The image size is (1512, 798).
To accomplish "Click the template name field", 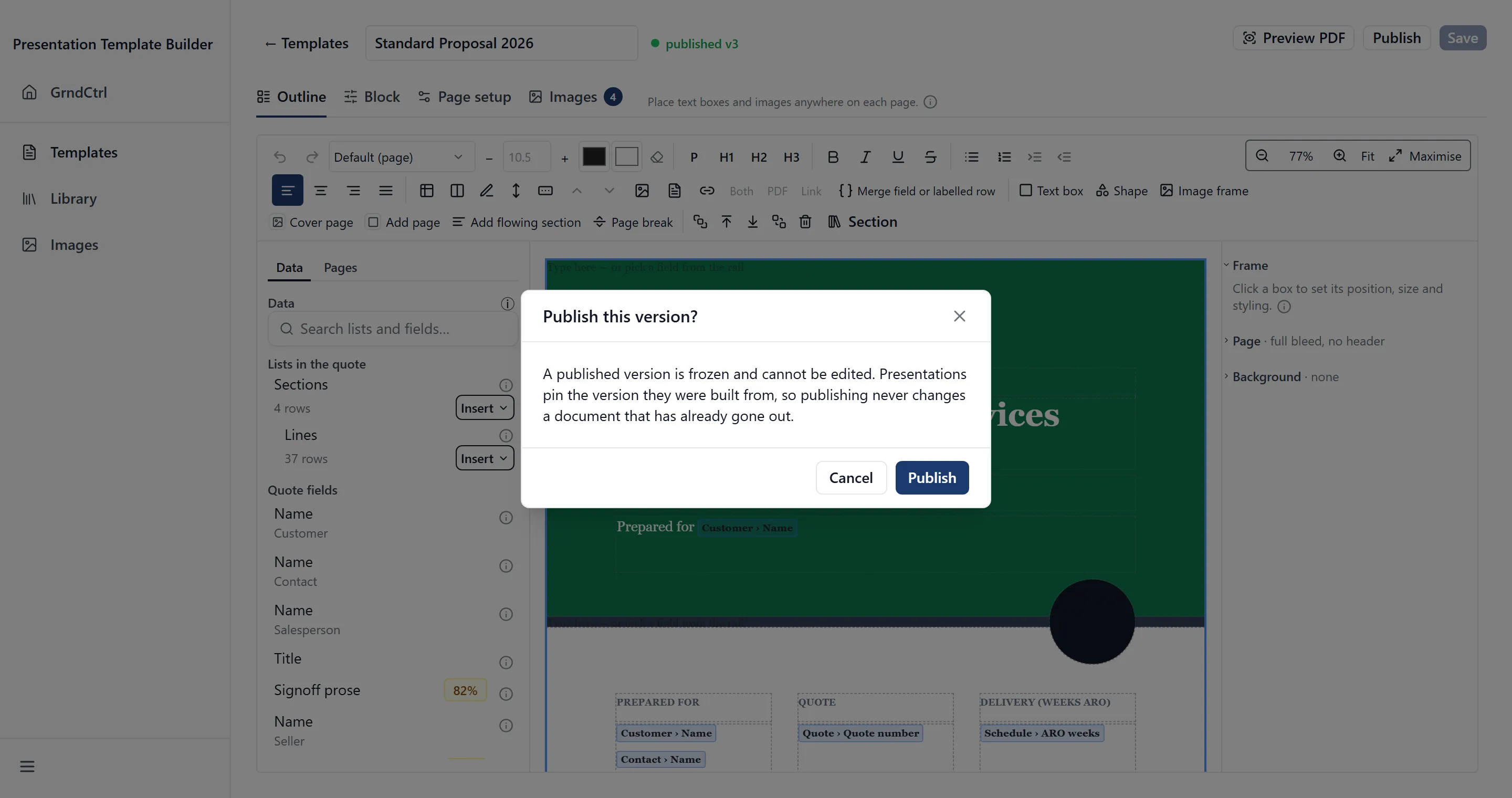I will click(501, 43).
